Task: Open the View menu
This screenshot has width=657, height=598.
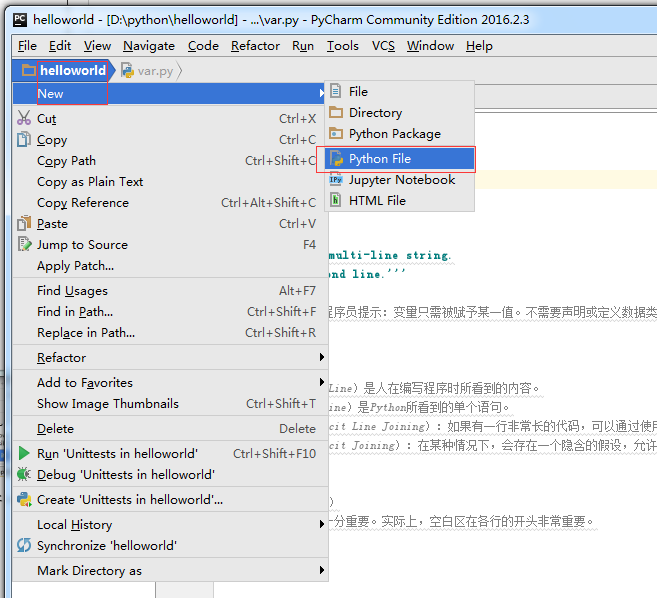Action: coord(97,46)
